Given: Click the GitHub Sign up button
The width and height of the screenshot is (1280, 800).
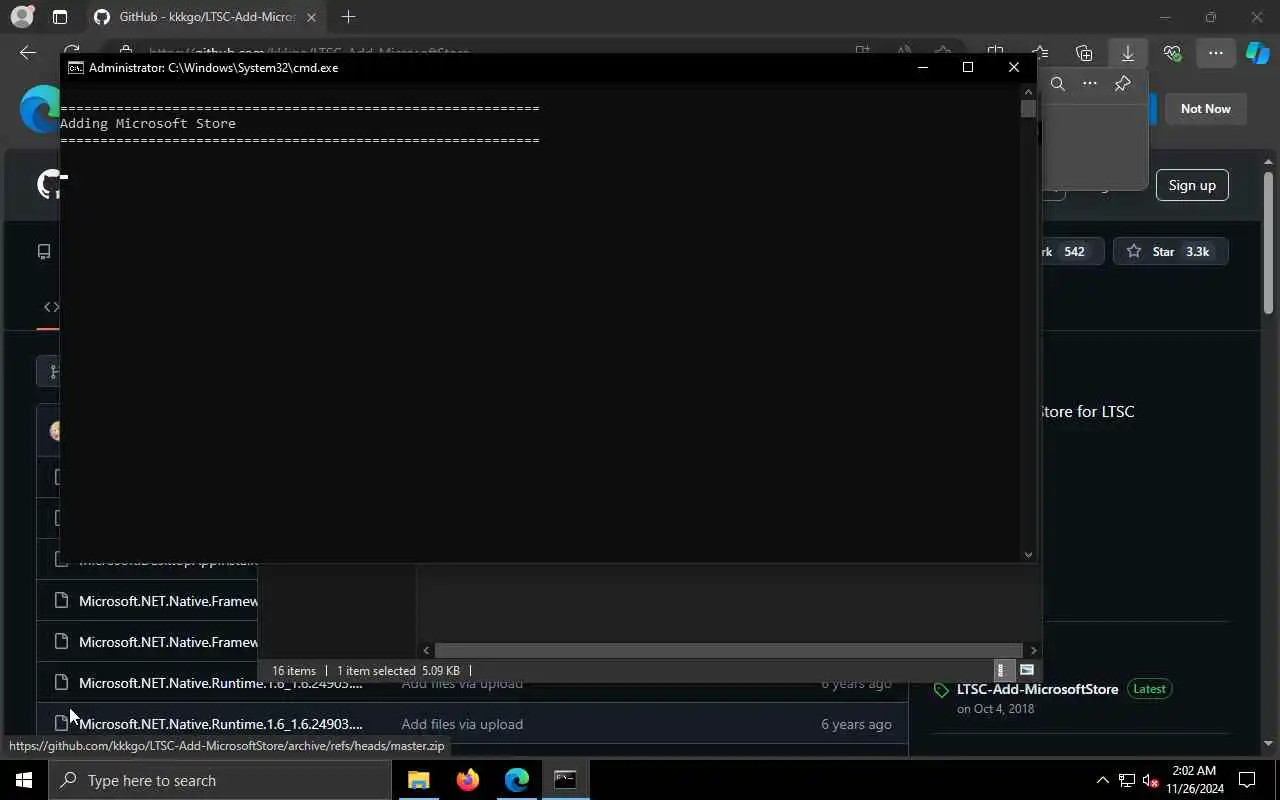Looking at the screenshot, I should [1192, 185].
